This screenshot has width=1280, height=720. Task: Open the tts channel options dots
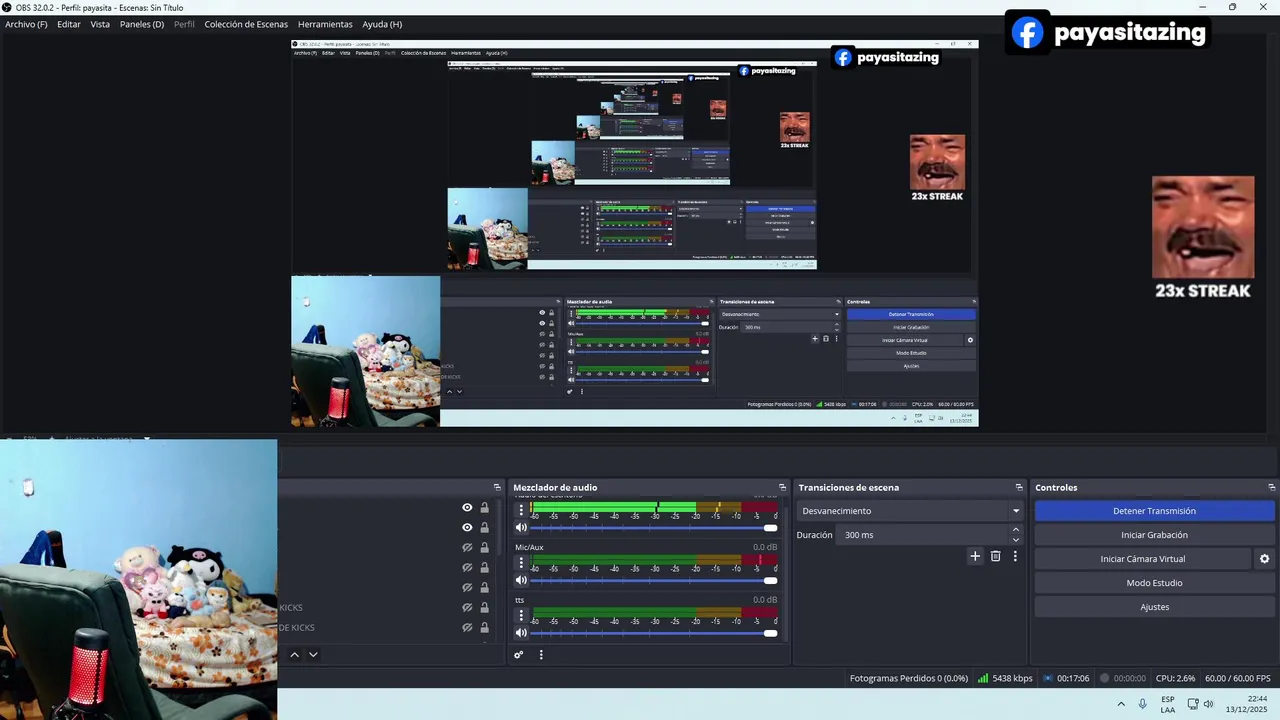coord(521,614)
